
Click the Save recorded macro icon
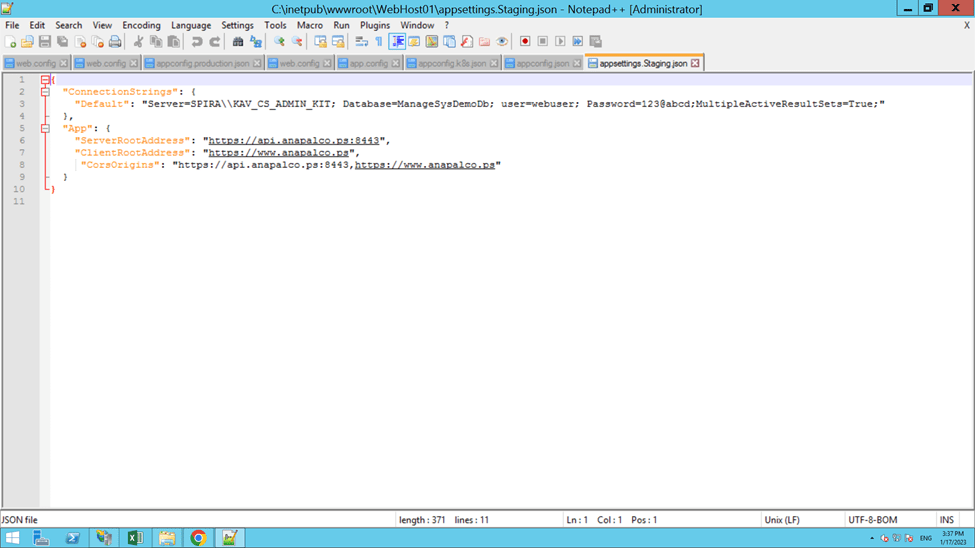(x=596, y=42)
